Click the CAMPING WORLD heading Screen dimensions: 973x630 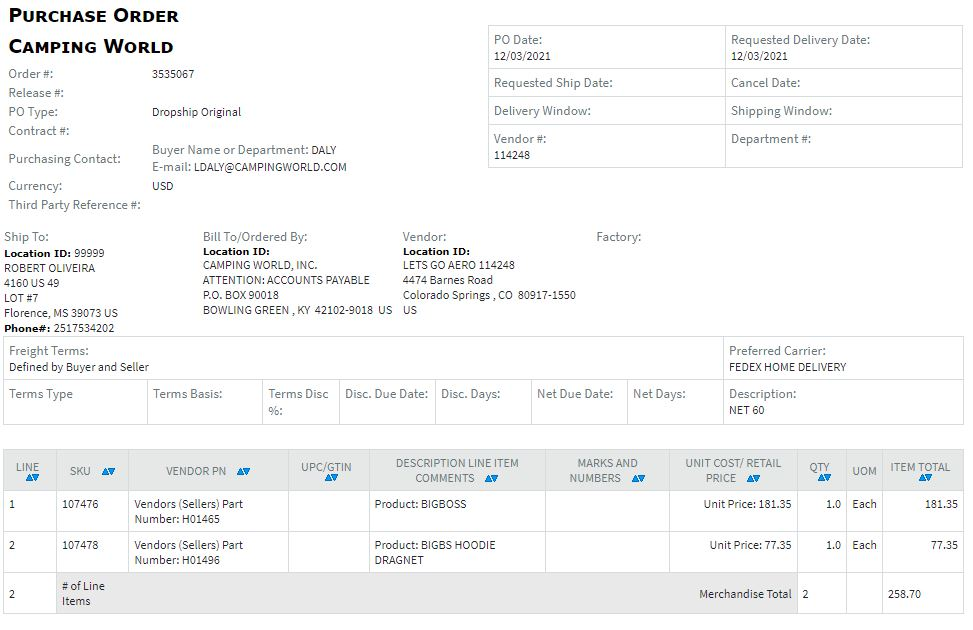click(91, 47)
